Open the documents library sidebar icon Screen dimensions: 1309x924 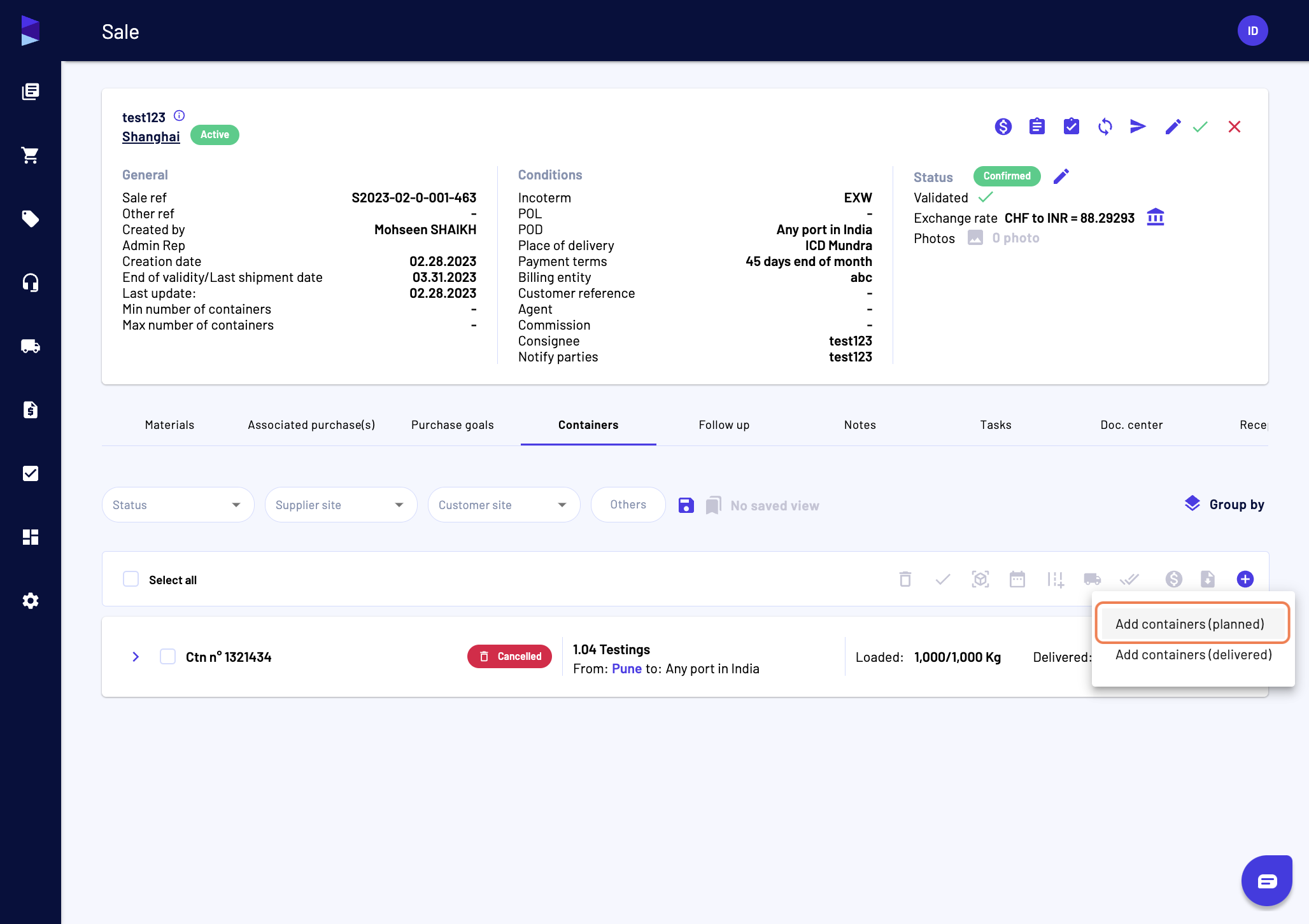tap(31, 92)
